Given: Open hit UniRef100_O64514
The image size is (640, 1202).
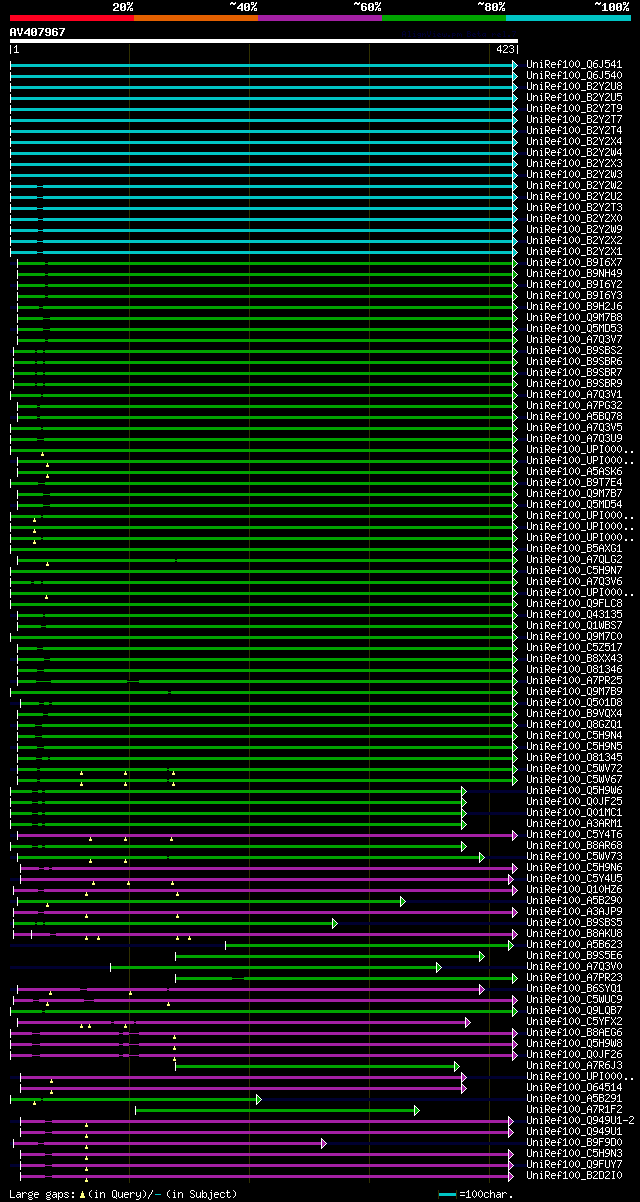Looking at the screenshot, I should click(x=575, y=1087).
